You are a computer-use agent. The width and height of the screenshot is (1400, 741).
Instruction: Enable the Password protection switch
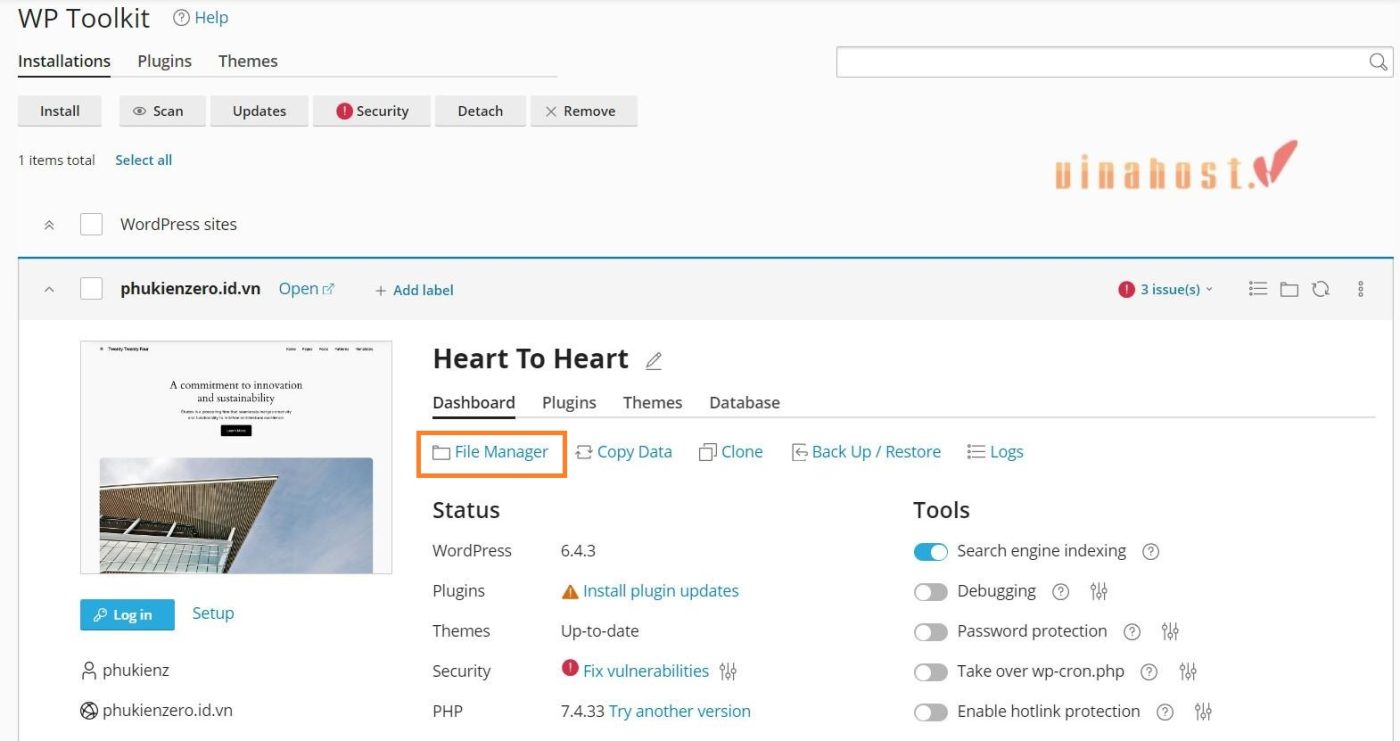coord(930,631)
